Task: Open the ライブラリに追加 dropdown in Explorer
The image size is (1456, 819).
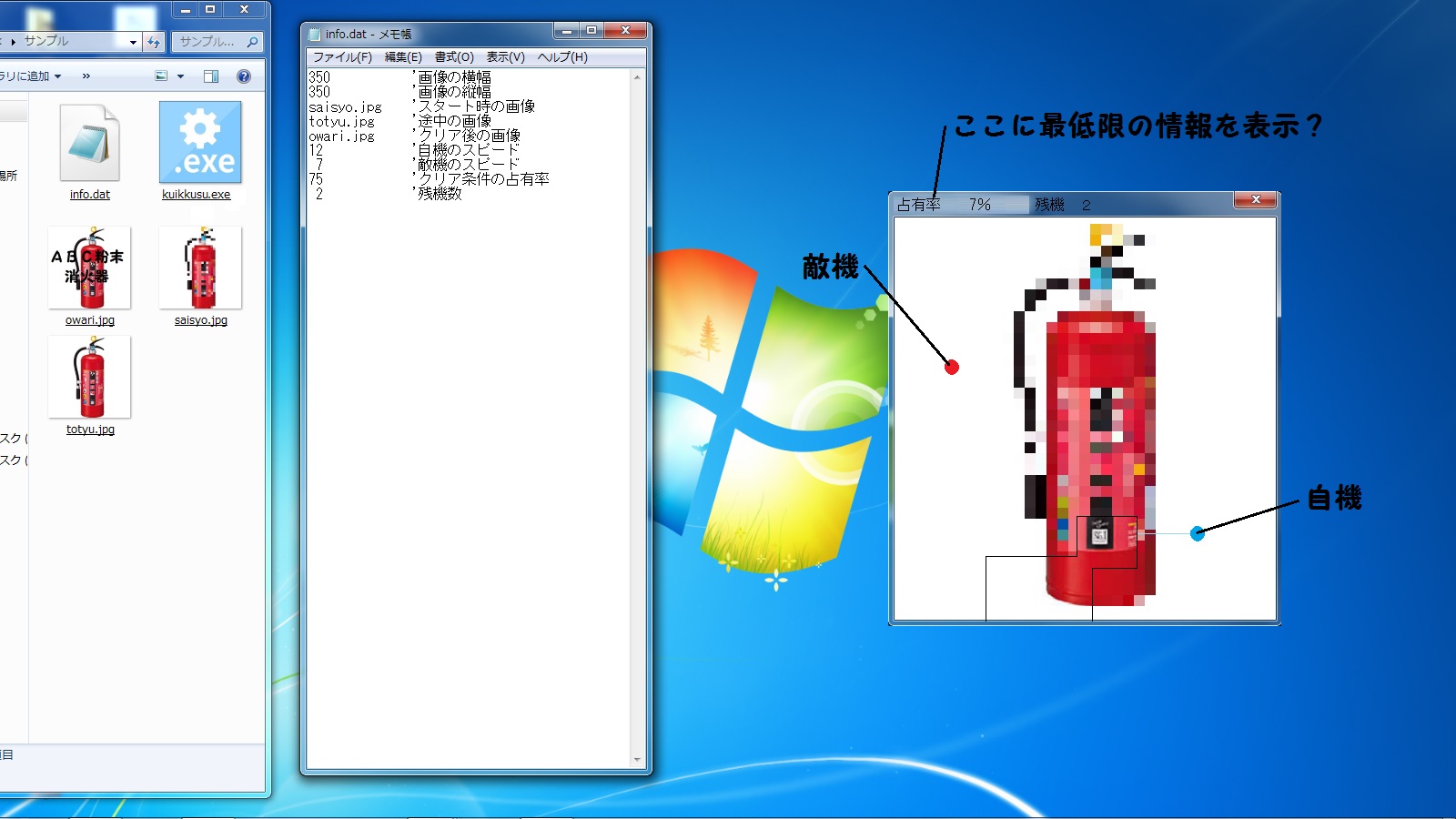Action: (x=30, y=76)
